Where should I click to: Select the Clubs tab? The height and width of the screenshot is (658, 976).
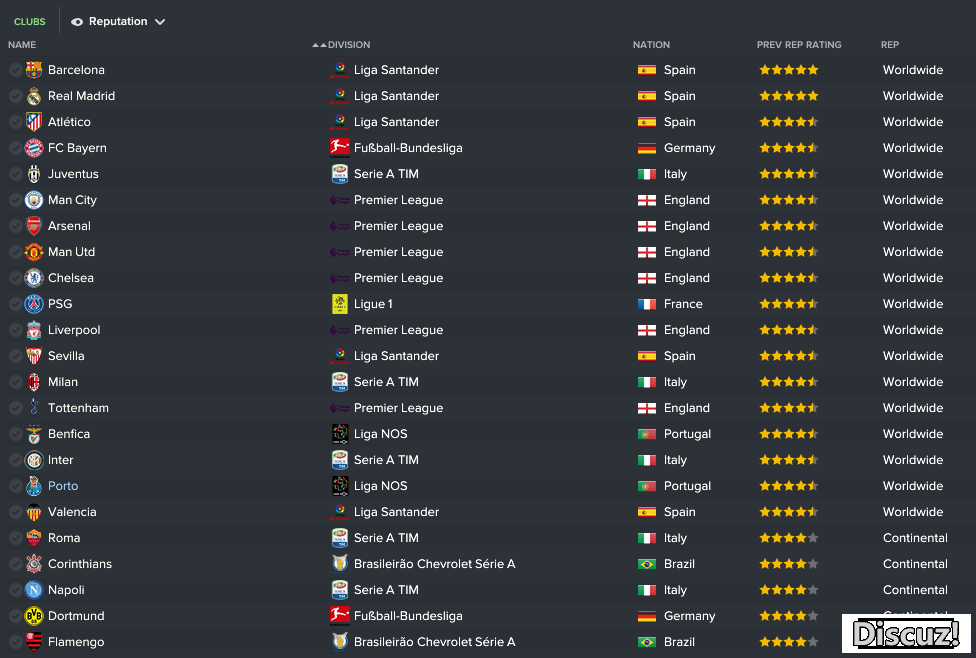click(x=29, y=21)
